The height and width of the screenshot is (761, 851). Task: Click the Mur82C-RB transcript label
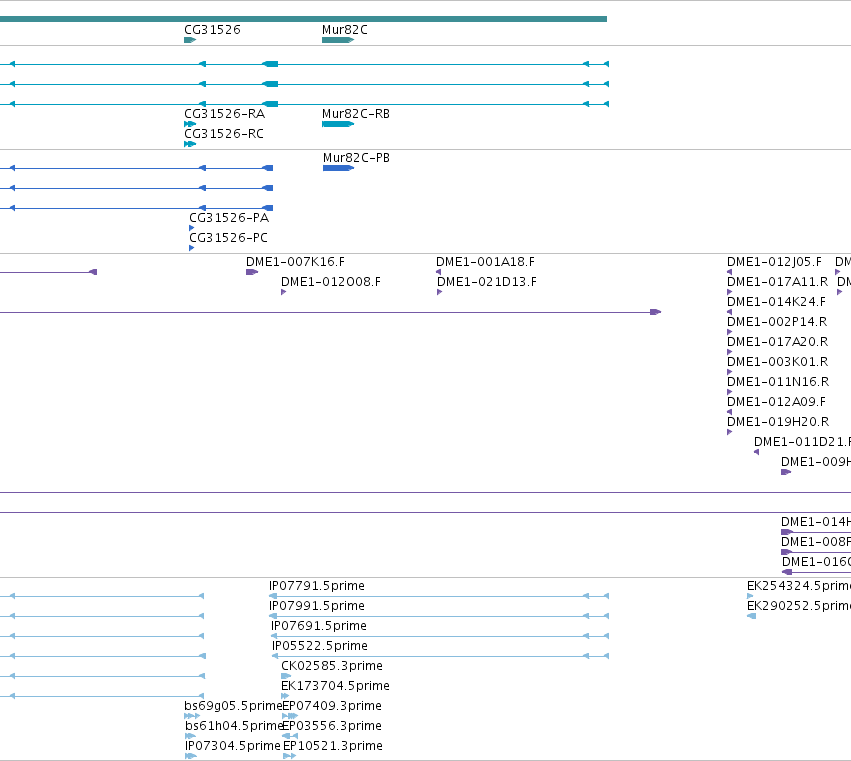355,114
